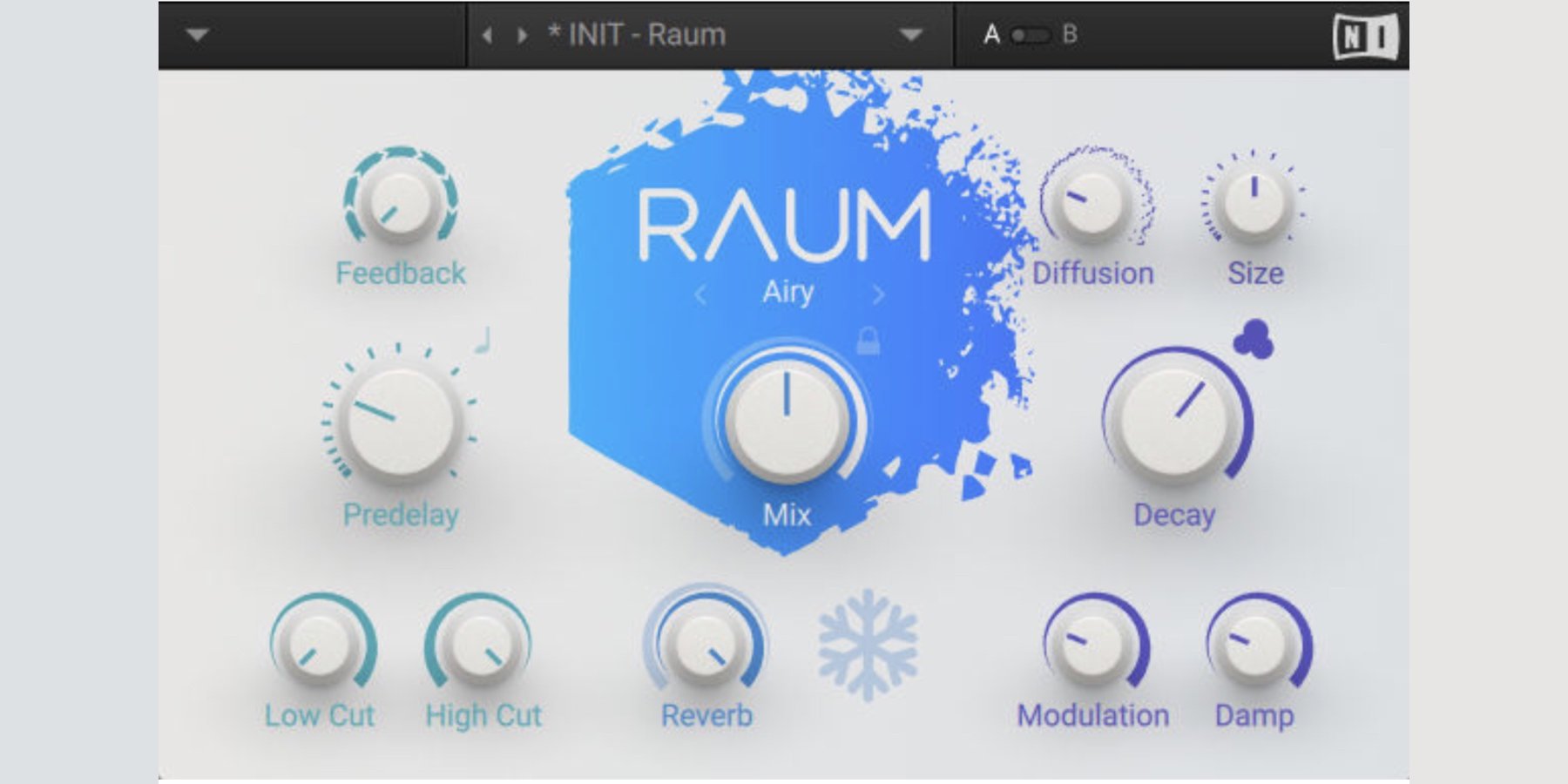The height and width of the screenshot is (784, 1568).
Task: Click the Diffusion label text
Action: pos(1093,274)
